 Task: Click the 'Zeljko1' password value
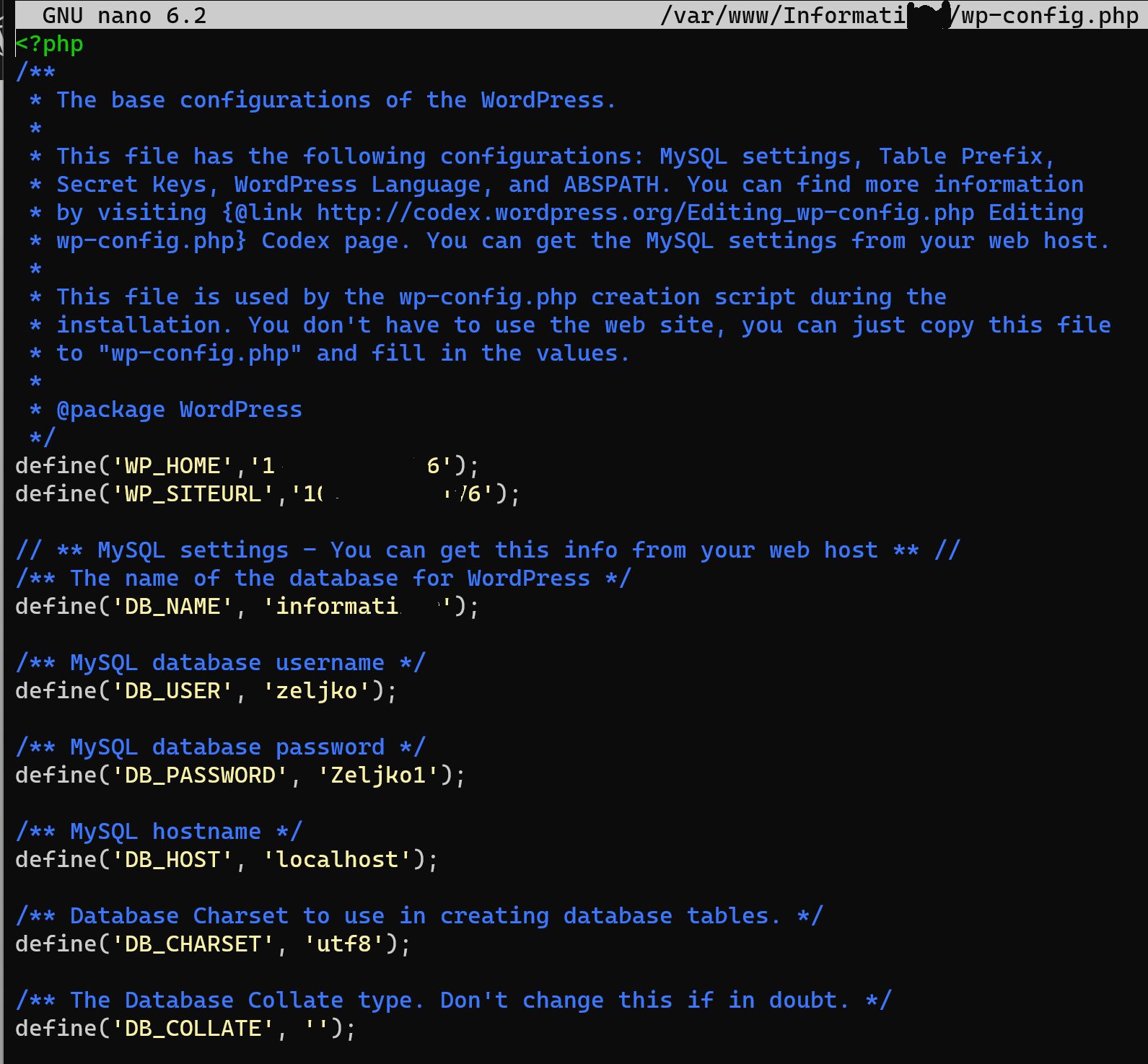pos(378,775)
